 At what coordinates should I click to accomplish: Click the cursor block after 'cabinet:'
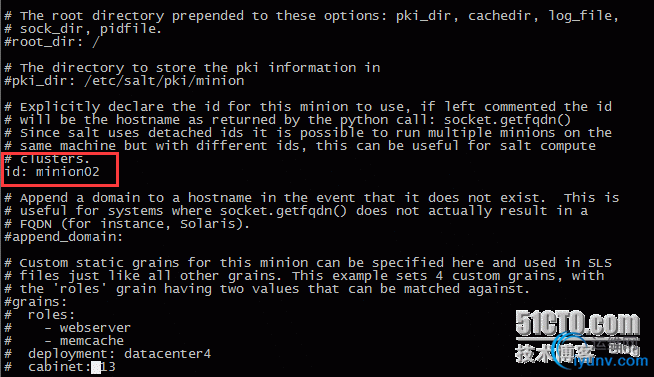(96, 367)
